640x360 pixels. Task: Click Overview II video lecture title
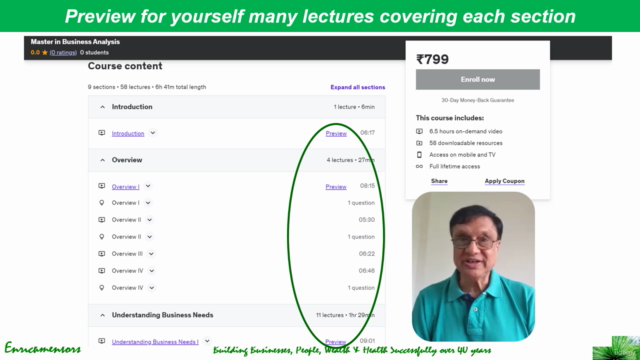pyautogui.click(x=127, y=220)
